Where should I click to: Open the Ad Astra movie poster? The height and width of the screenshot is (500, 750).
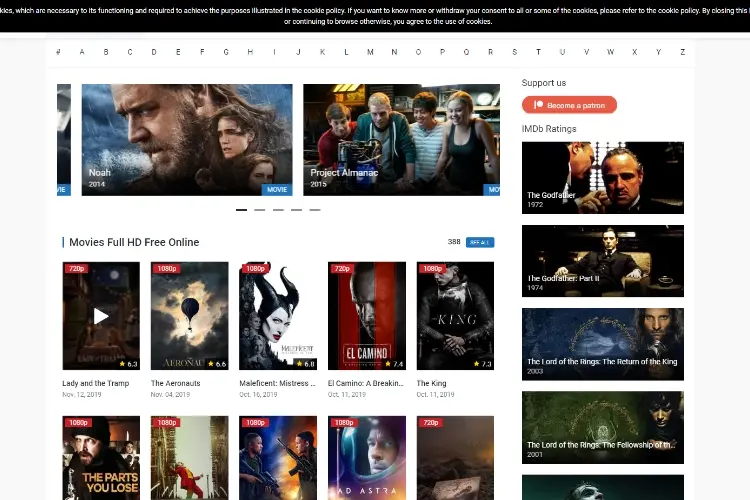click(367, 458)
